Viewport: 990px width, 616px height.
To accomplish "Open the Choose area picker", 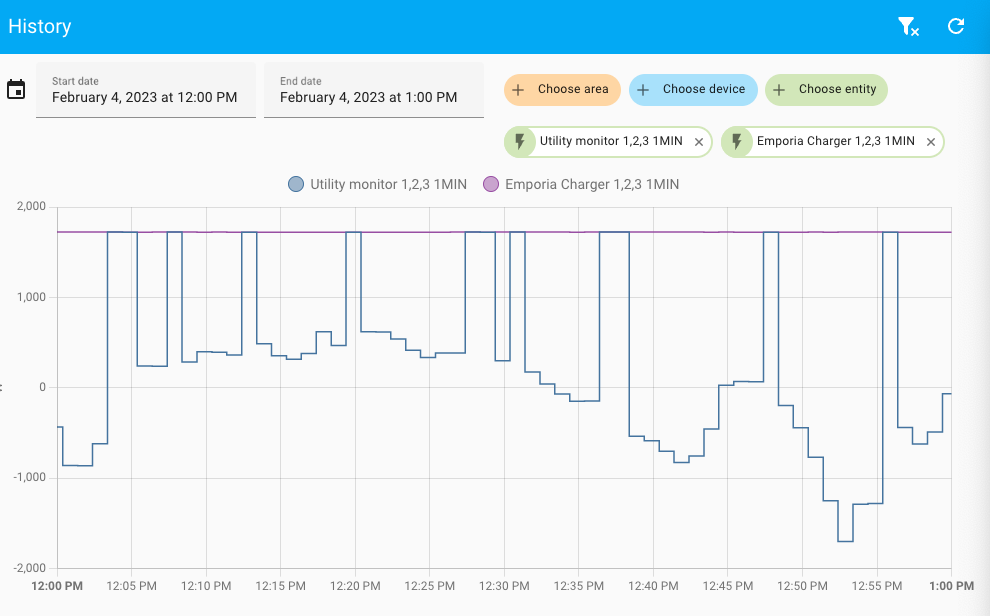I will click(562, 89).
